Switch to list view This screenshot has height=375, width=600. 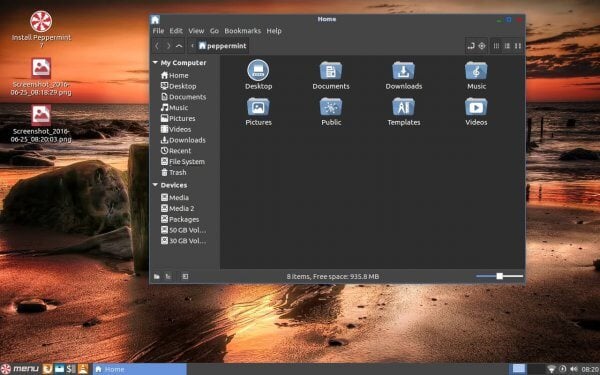507,46
